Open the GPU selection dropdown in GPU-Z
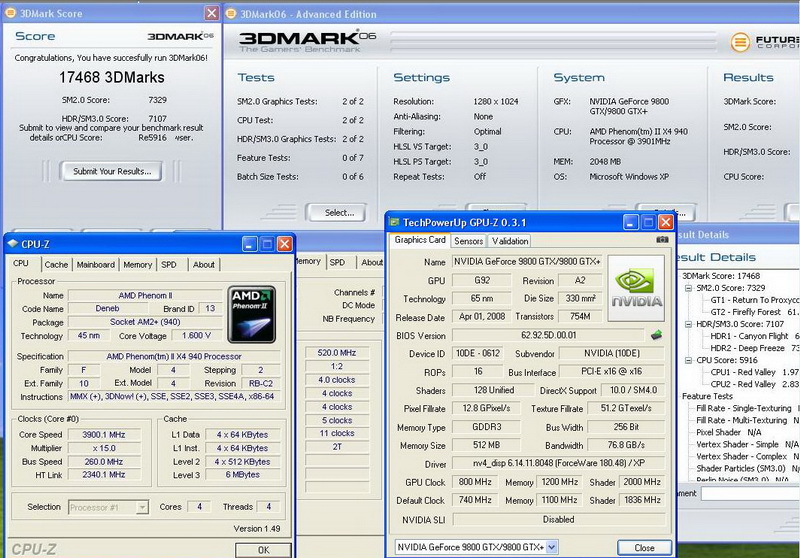This screenshot has height=558, width=800. pyautogui.click(x=551, y=547)
